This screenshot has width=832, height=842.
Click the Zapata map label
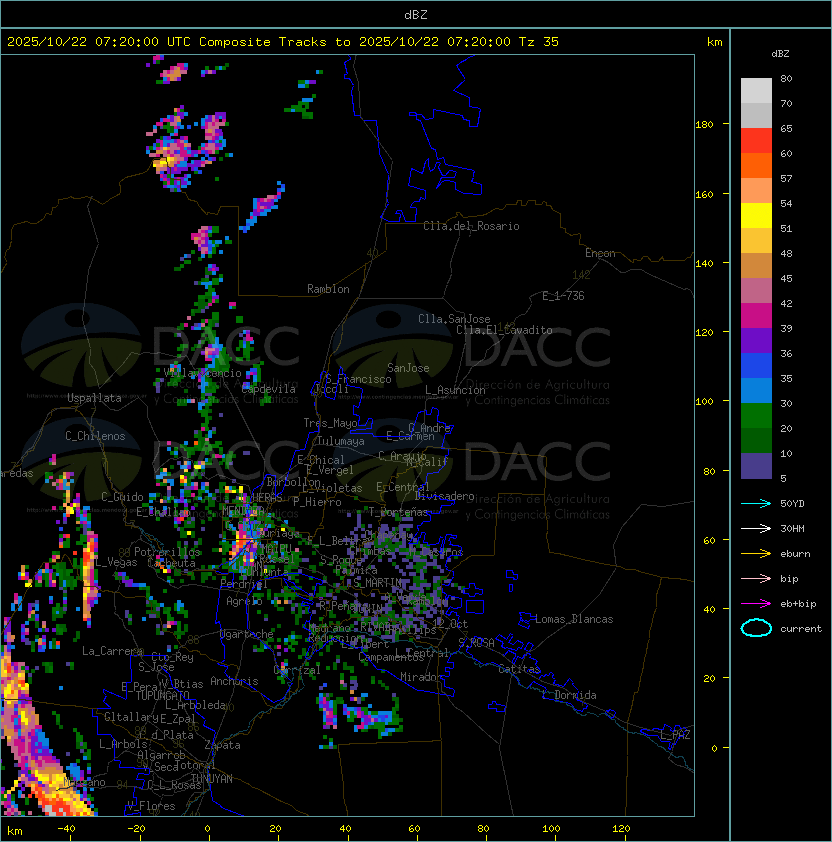coord(222,745)
